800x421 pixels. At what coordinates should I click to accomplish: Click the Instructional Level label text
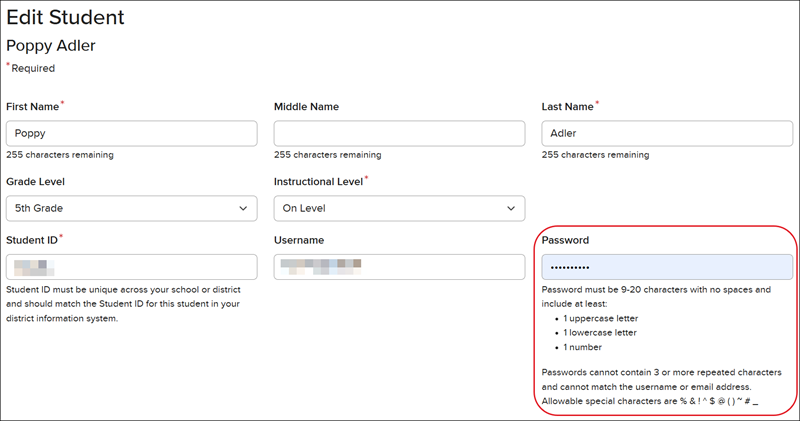tap(318, 181)
